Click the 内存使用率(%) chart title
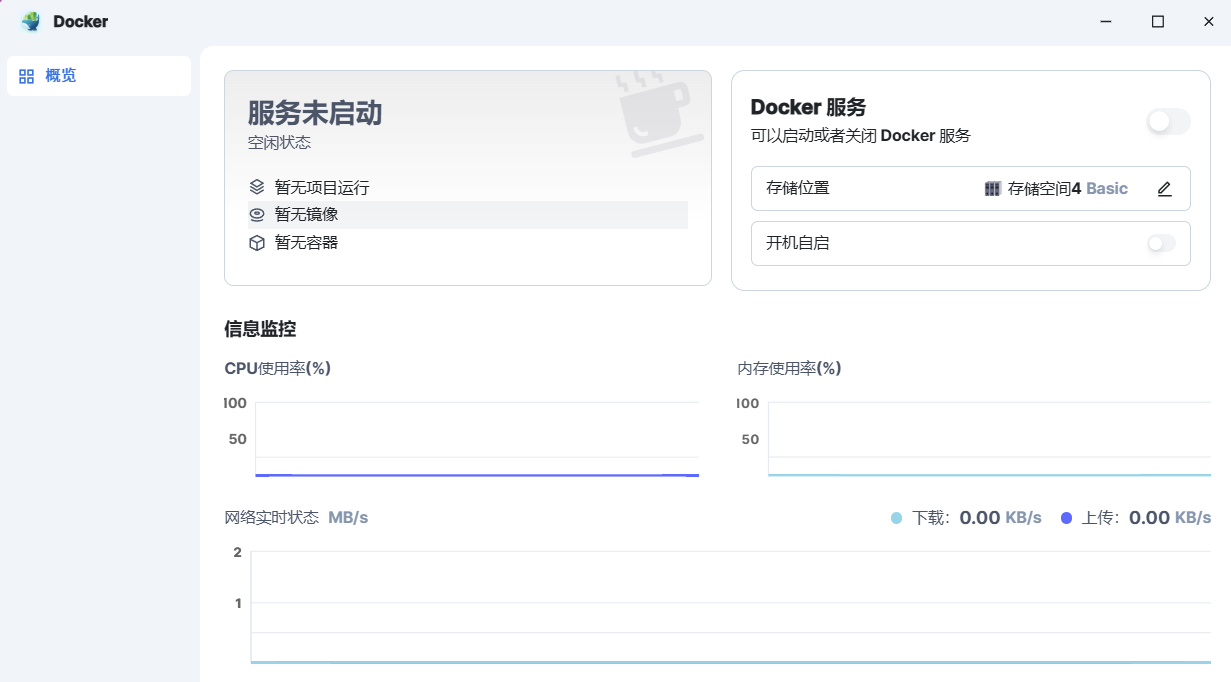1231x682 pixels. 790,368
